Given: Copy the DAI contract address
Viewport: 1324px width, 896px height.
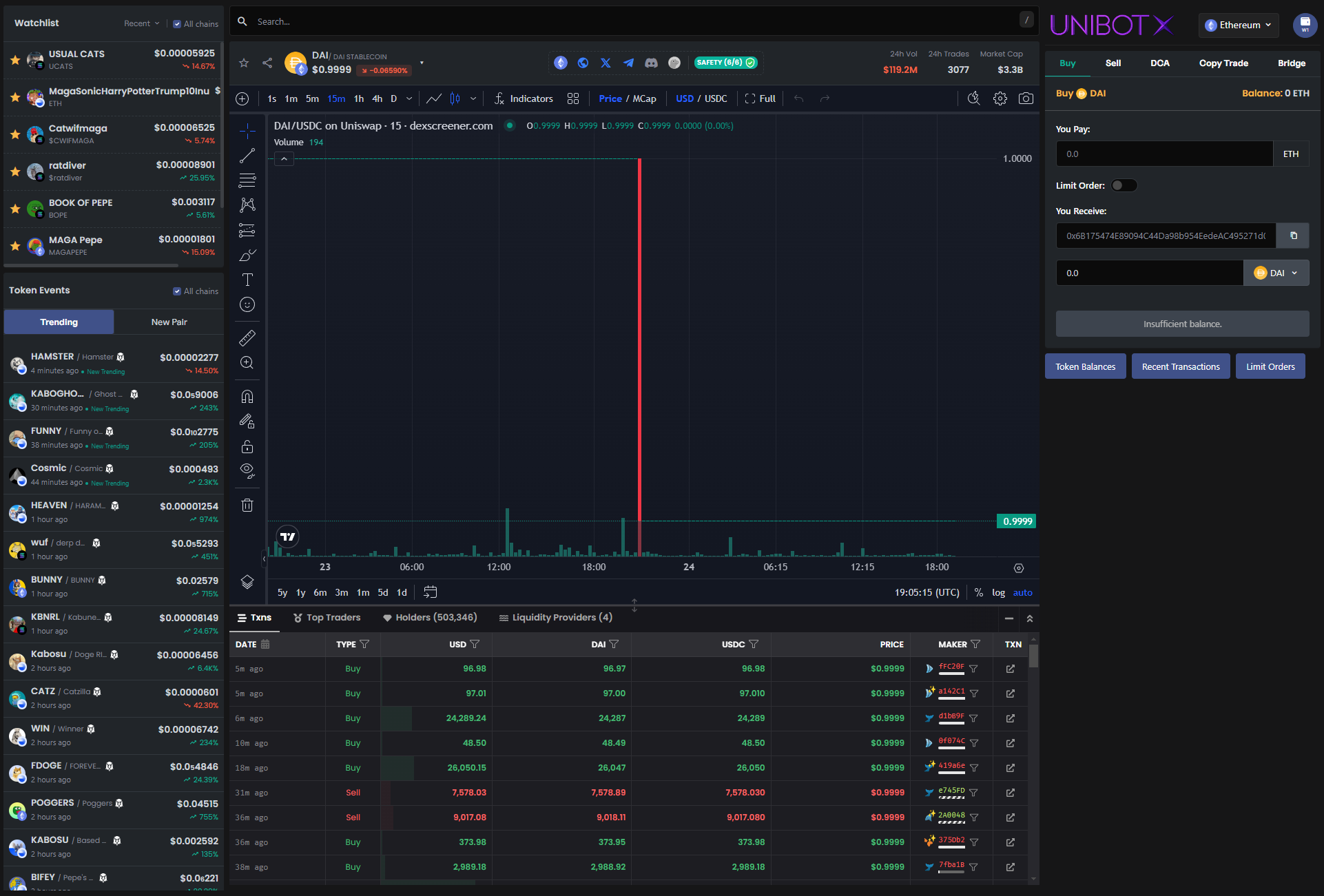Looking at the screenshot, I should click(1293, 236).
